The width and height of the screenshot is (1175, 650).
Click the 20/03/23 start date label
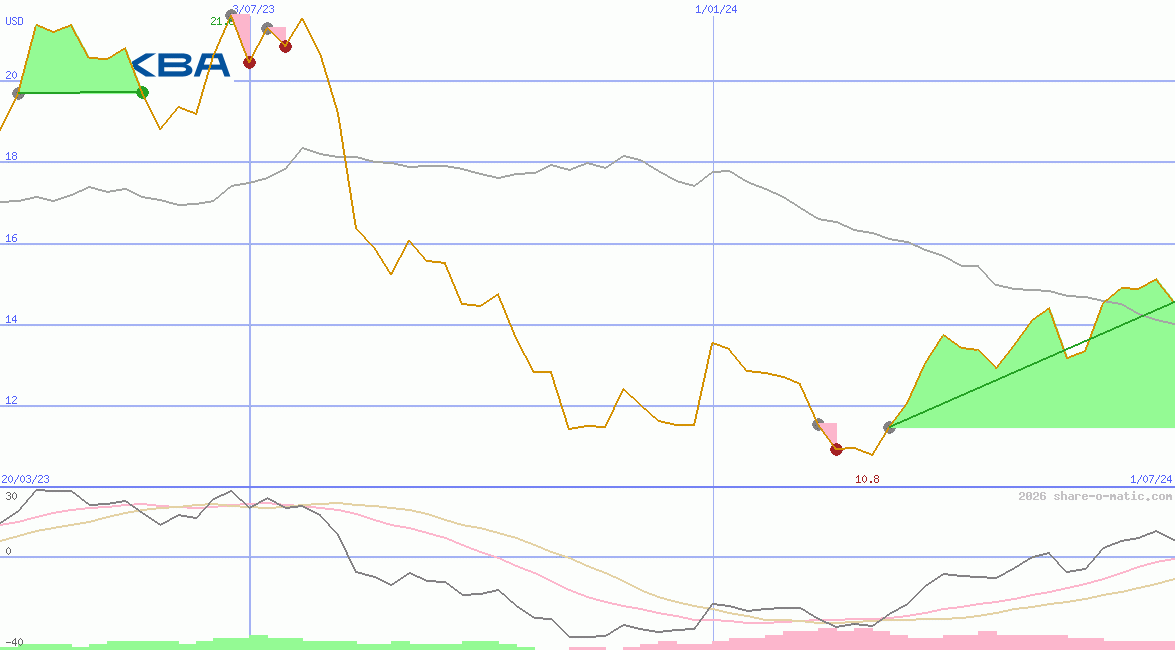pyautogui.click(x=25, y=480)
